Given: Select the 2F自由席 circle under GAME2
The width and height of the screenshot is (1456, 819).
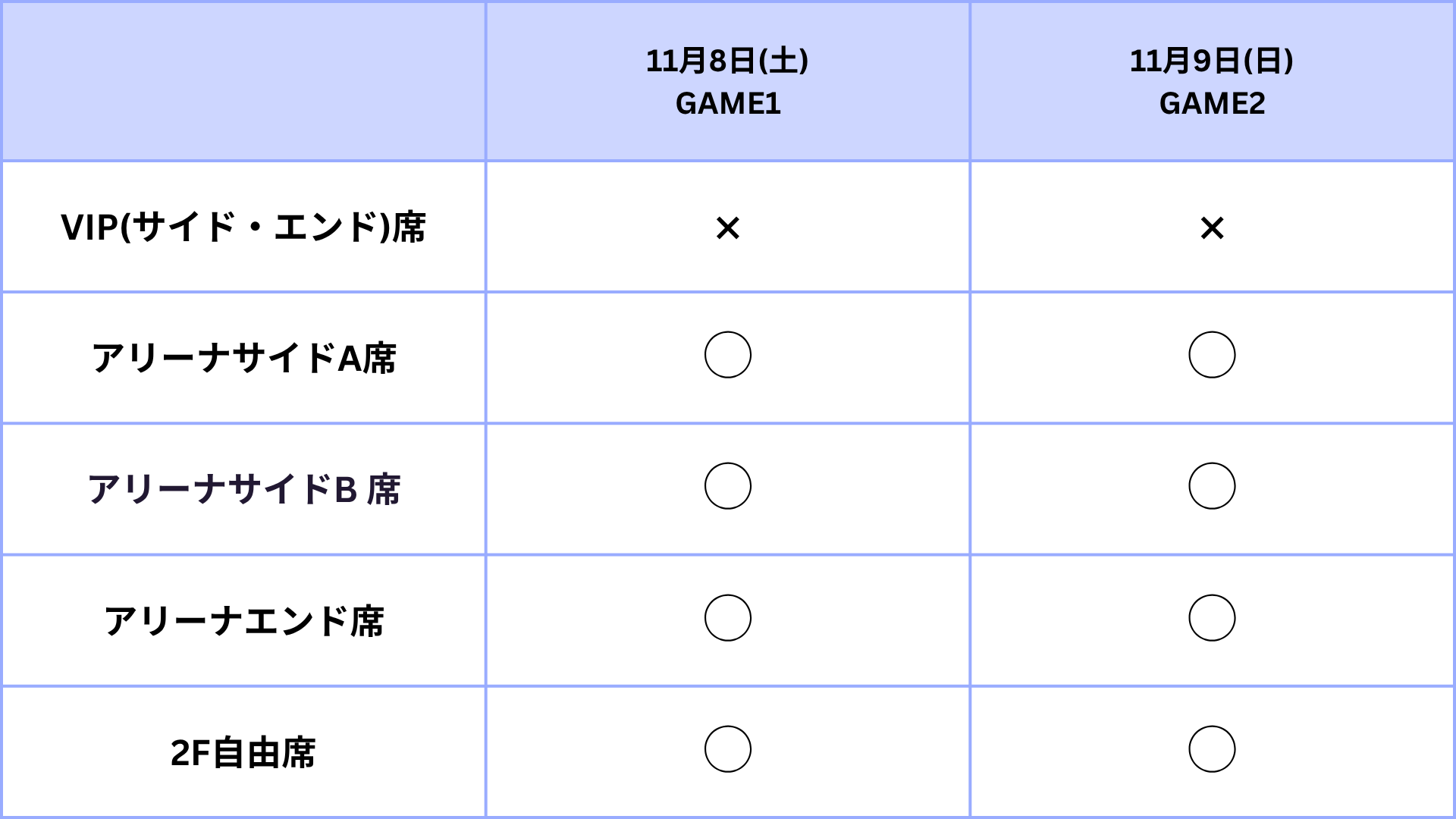Looking at the screenshot, I should tap(1212, 749).
